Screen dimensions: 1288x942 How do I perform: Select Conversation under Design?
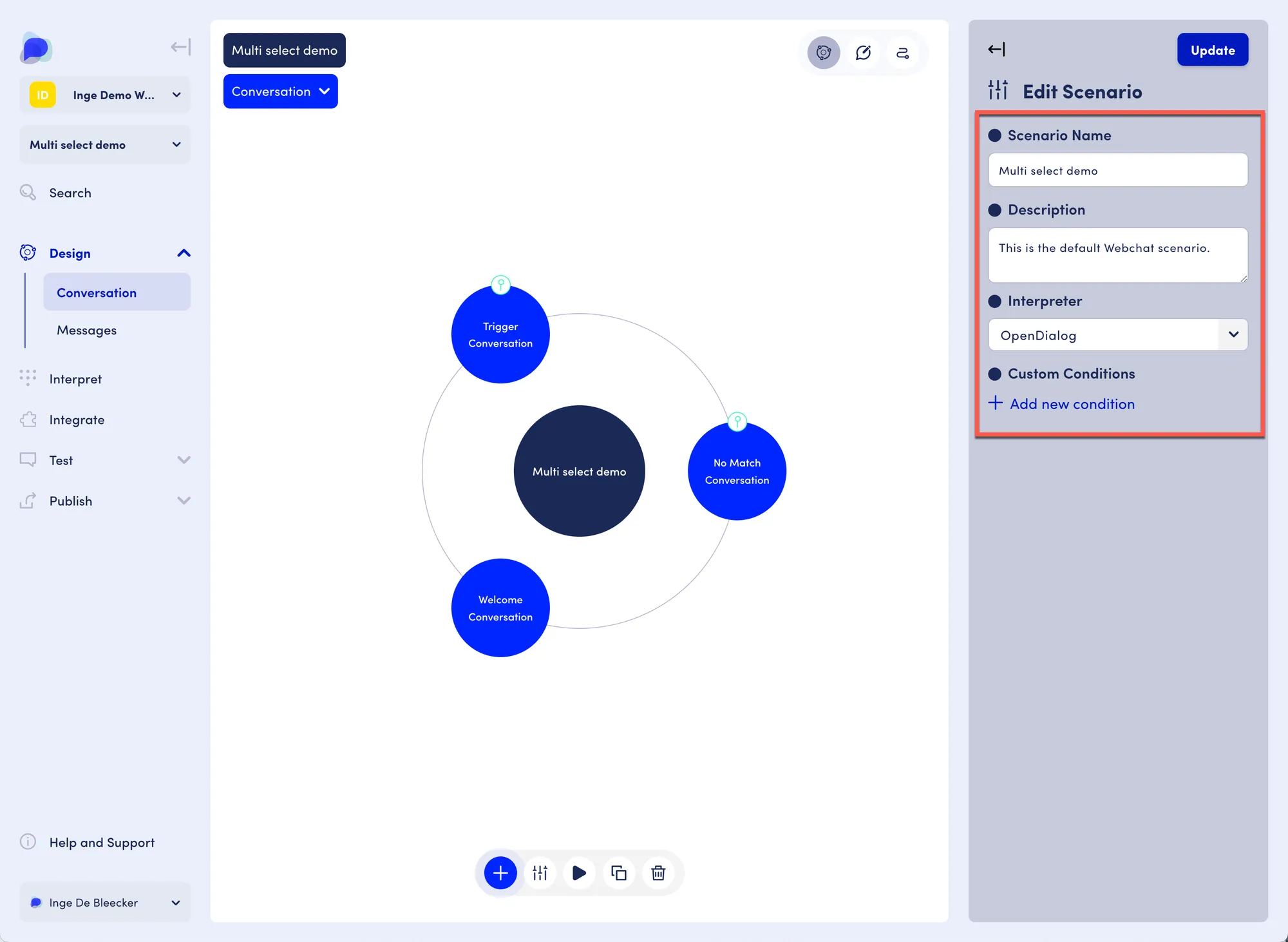pos(117,293)
